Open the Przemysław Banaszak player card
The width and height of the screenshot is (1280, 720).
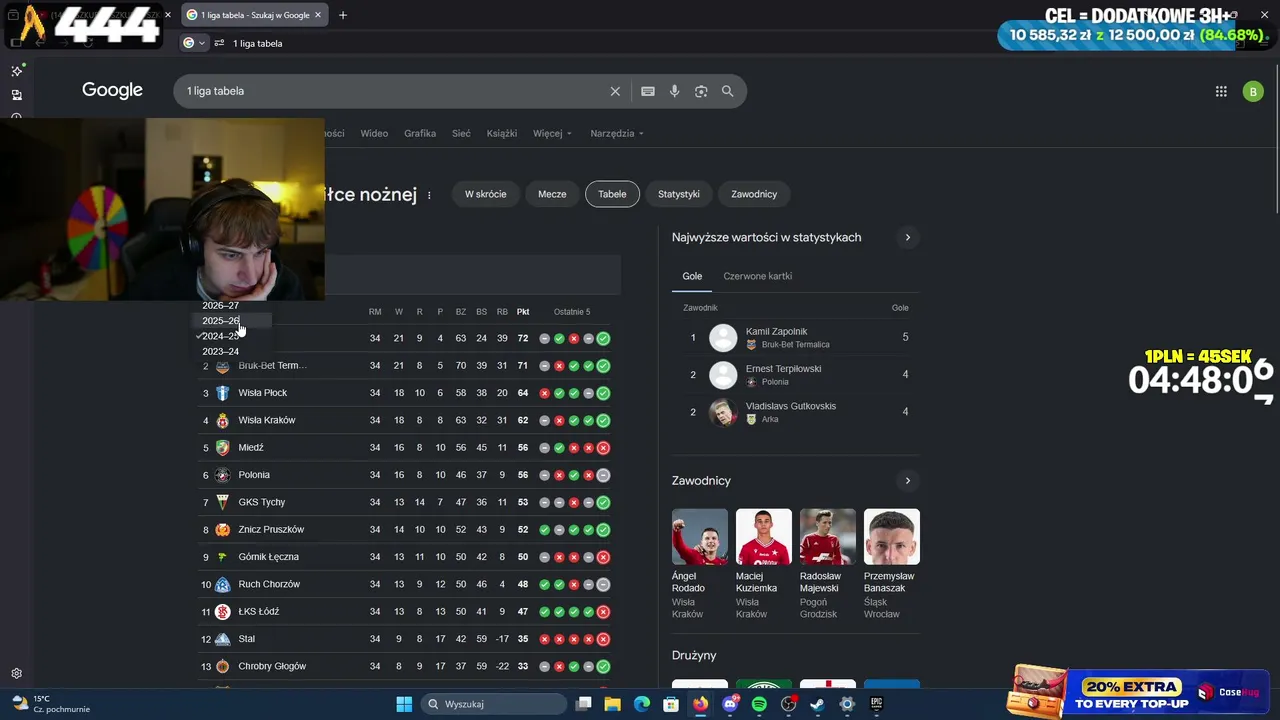coord(891,564)
